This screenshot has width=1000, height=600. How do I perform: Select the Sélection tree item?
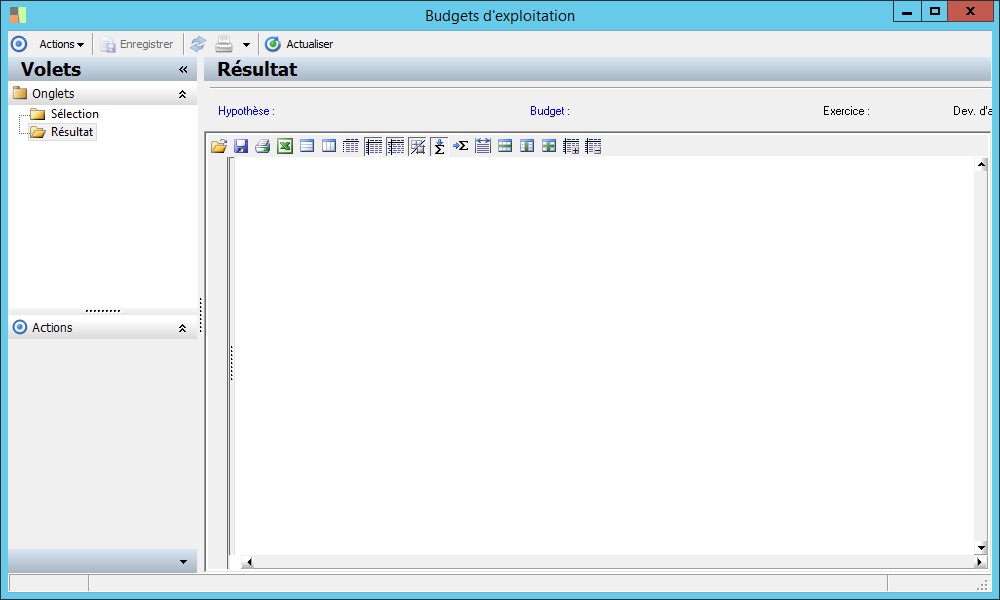[75, 113]
